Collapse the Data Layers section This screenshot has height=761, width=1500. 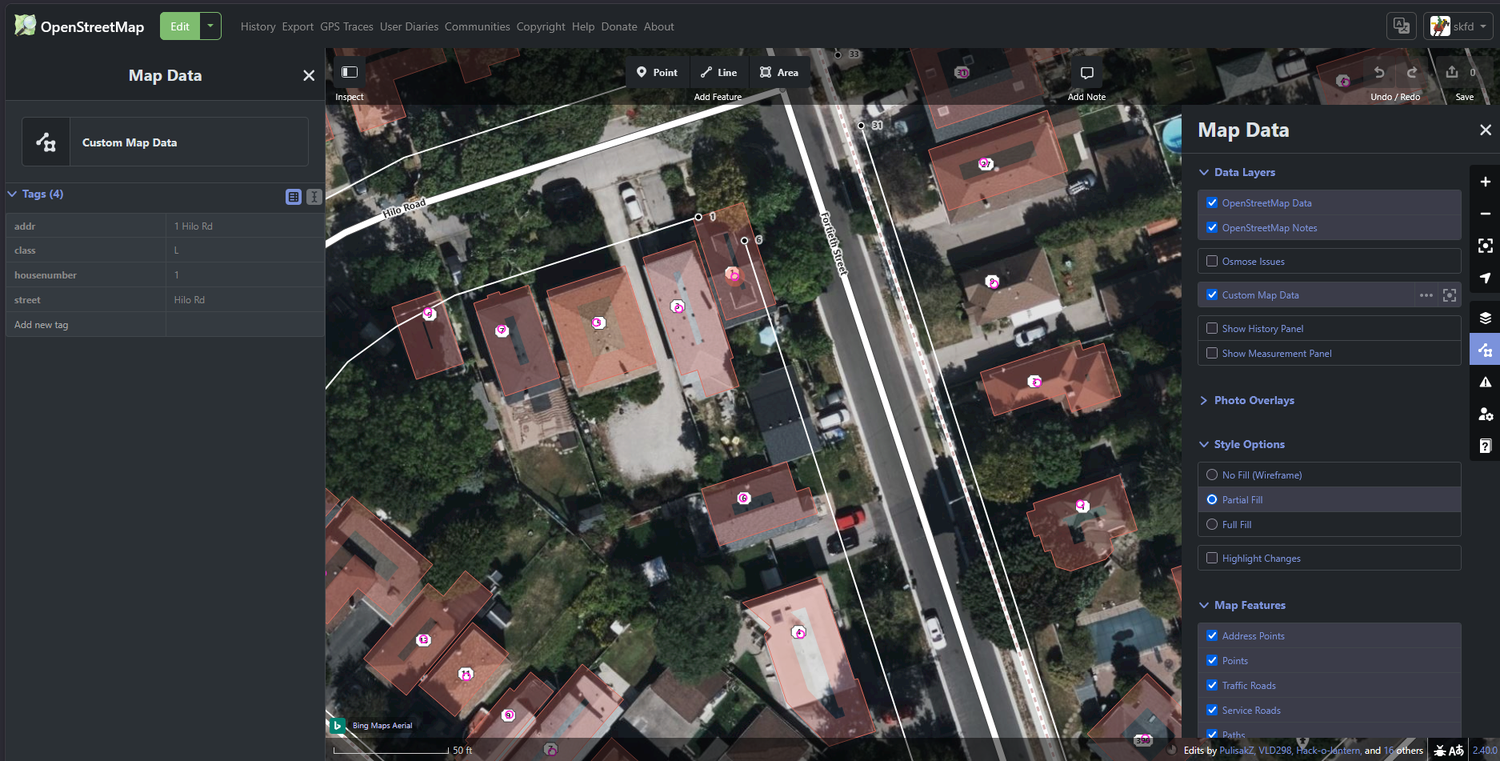(1237, 172)
